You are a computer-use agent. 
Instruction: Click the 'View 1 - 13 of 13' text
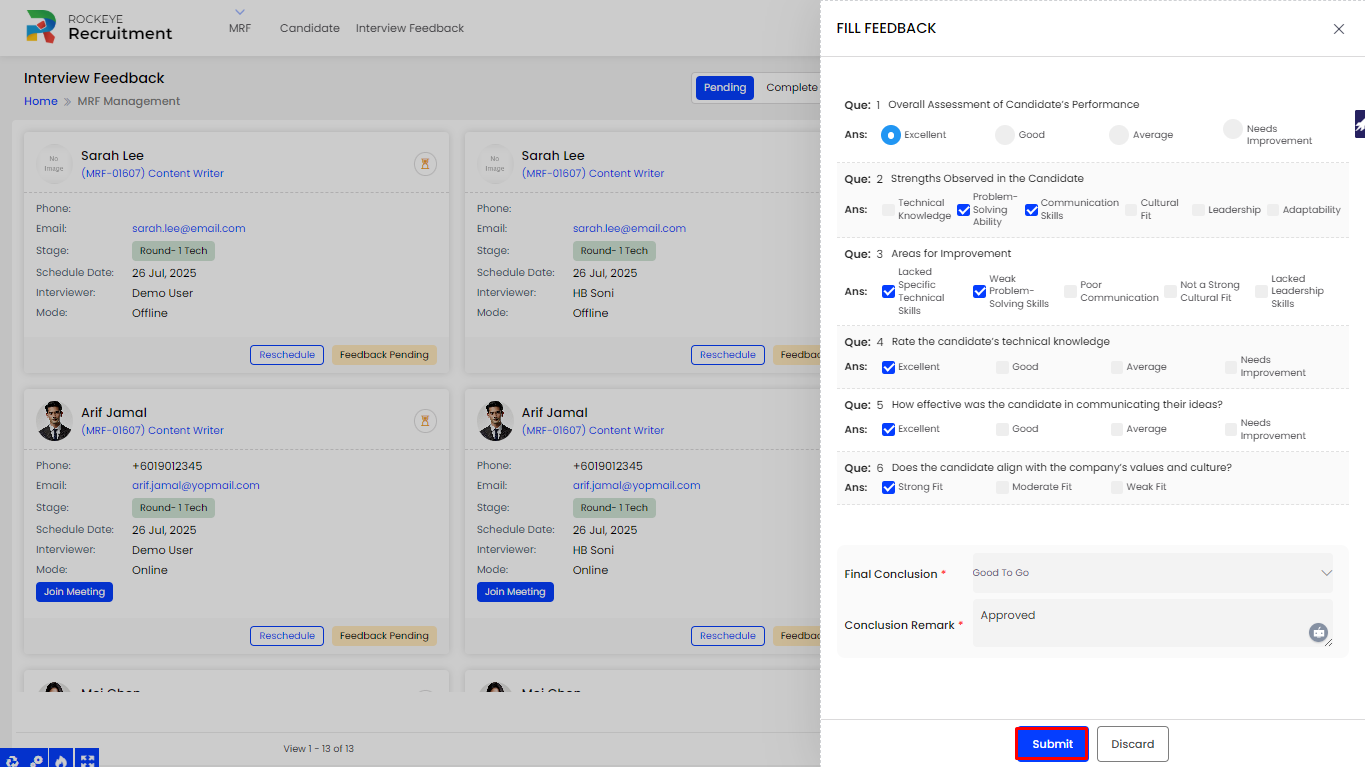tap(319, 749)
